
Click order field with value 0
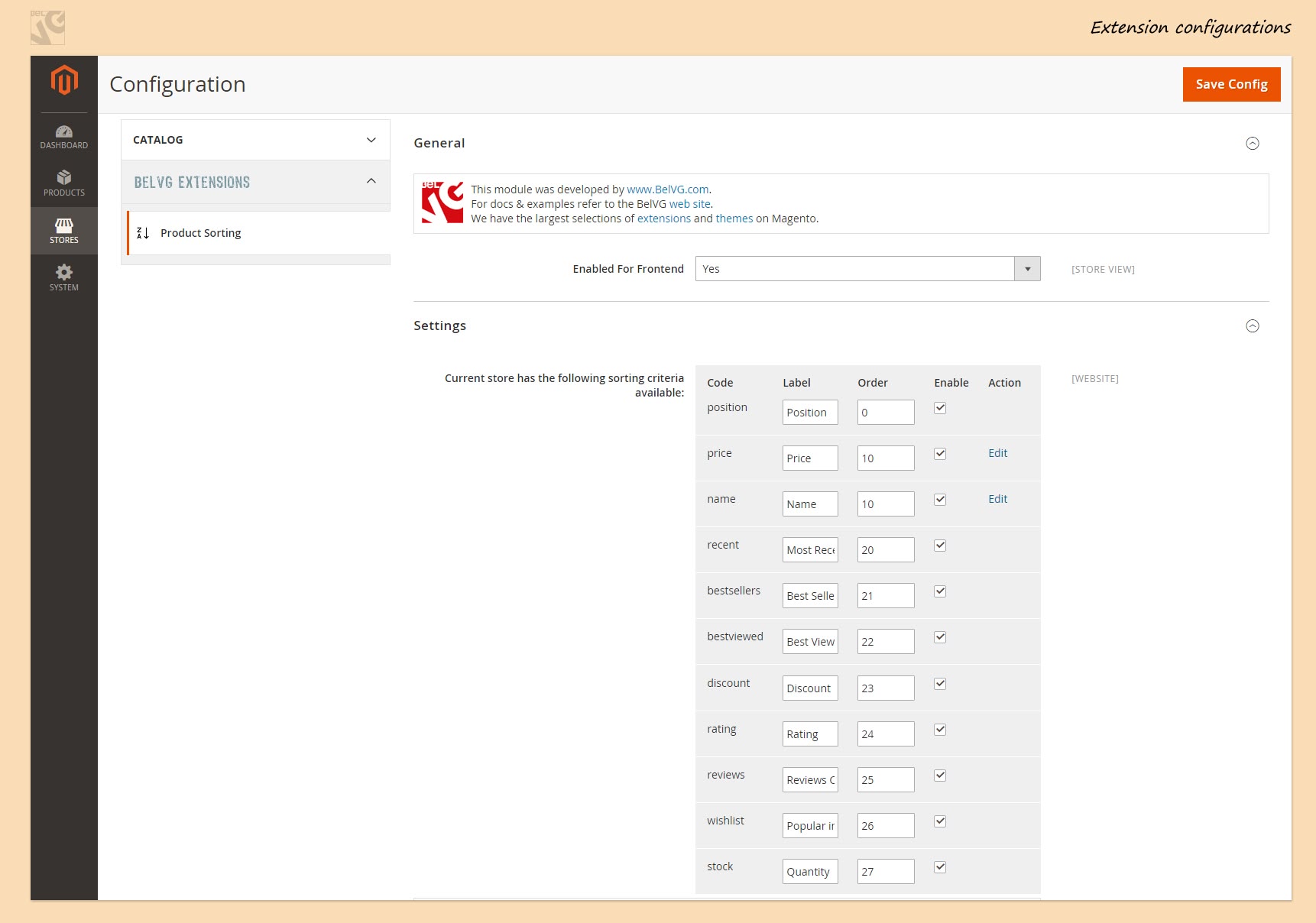point(886,413)
